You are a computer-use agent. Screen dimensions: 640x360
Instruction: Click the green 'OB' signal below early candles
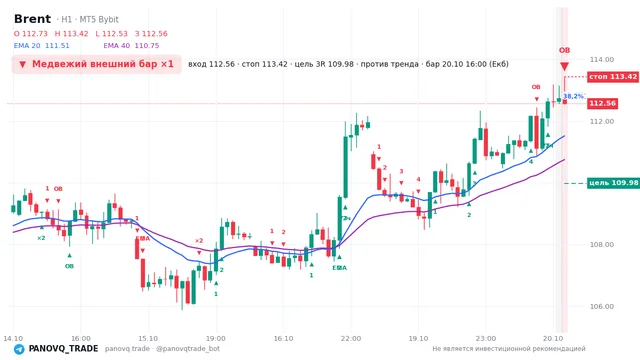(x=69, y=266)
